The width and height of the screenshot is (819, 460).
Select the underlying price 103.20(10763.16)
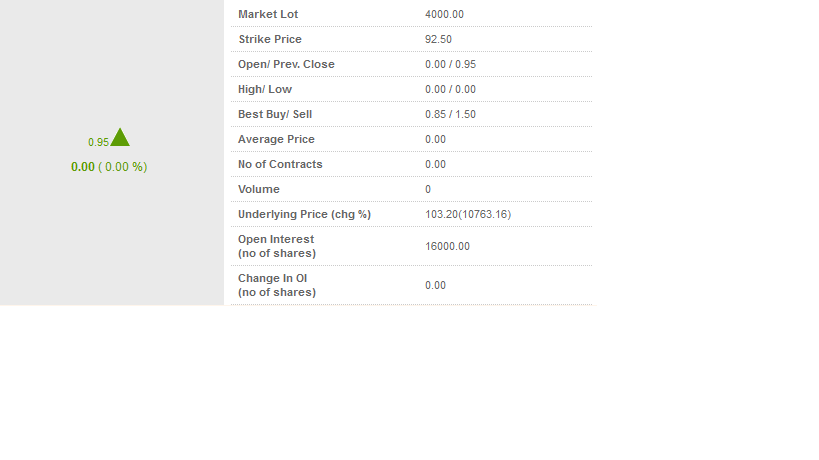(468, 215)
